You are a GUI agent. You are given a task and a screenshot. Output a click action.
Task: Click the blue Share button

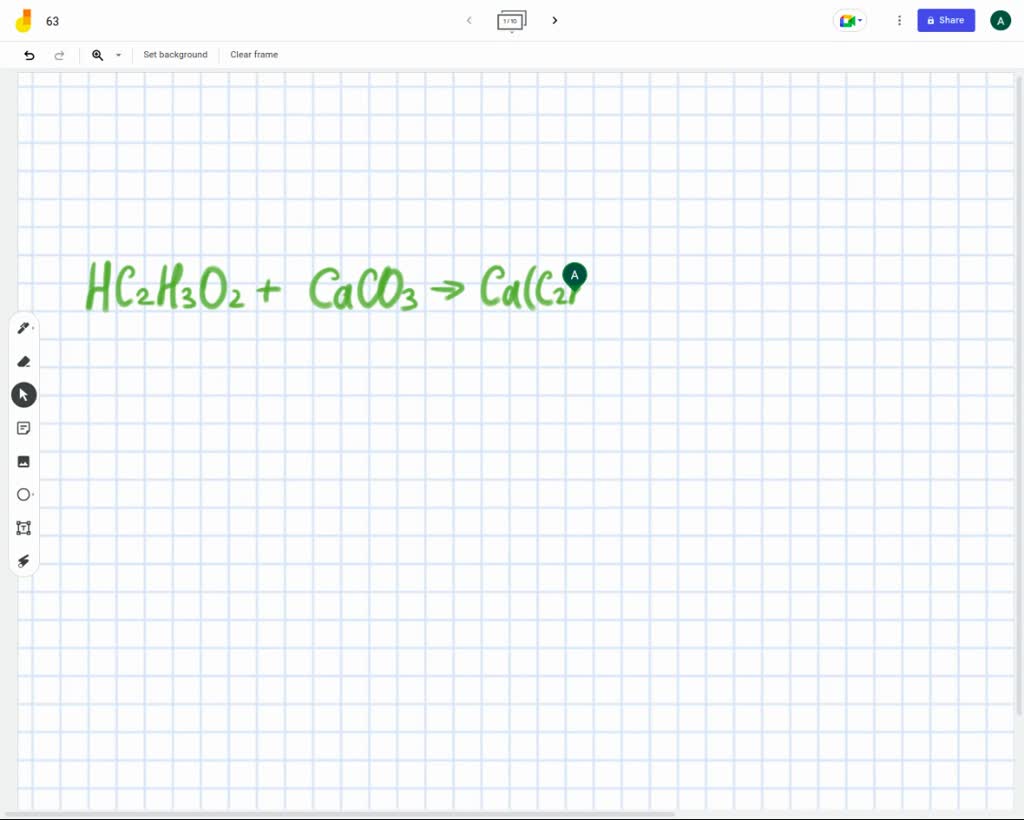945,20
